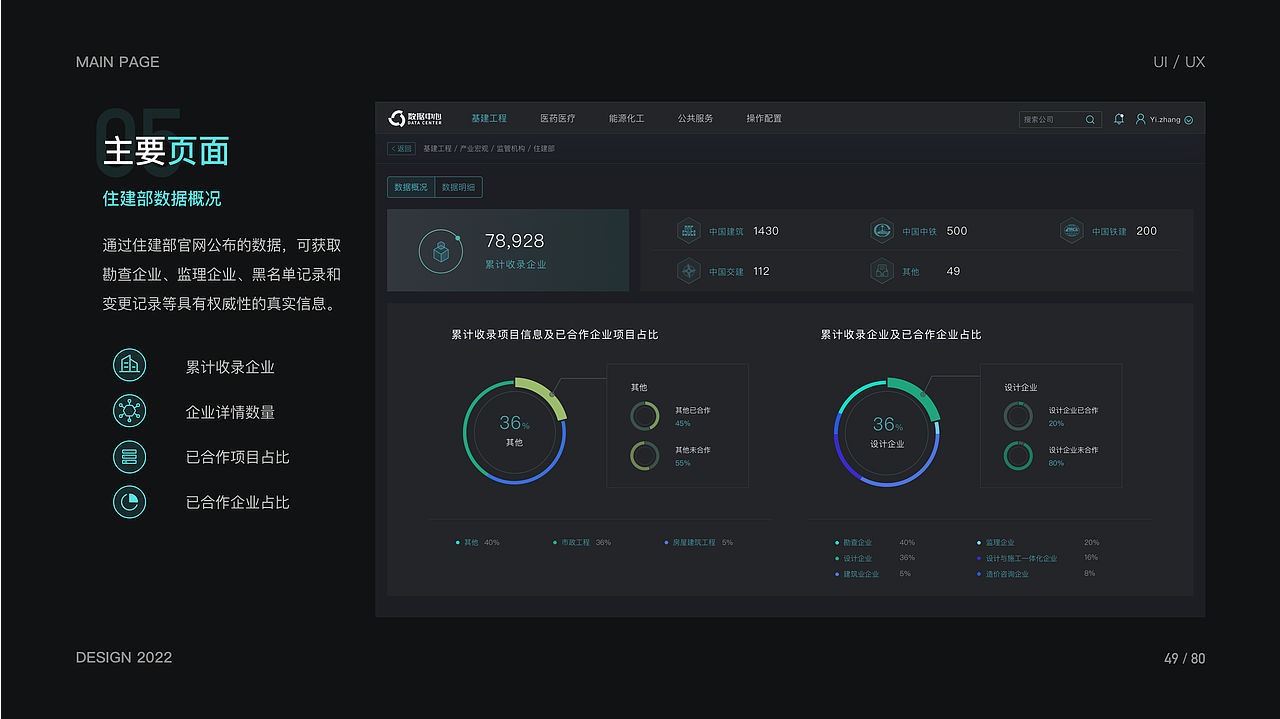Screen dimensions: 1280x719
Task: Switch to 数据明细 tab
Action: 459,187
